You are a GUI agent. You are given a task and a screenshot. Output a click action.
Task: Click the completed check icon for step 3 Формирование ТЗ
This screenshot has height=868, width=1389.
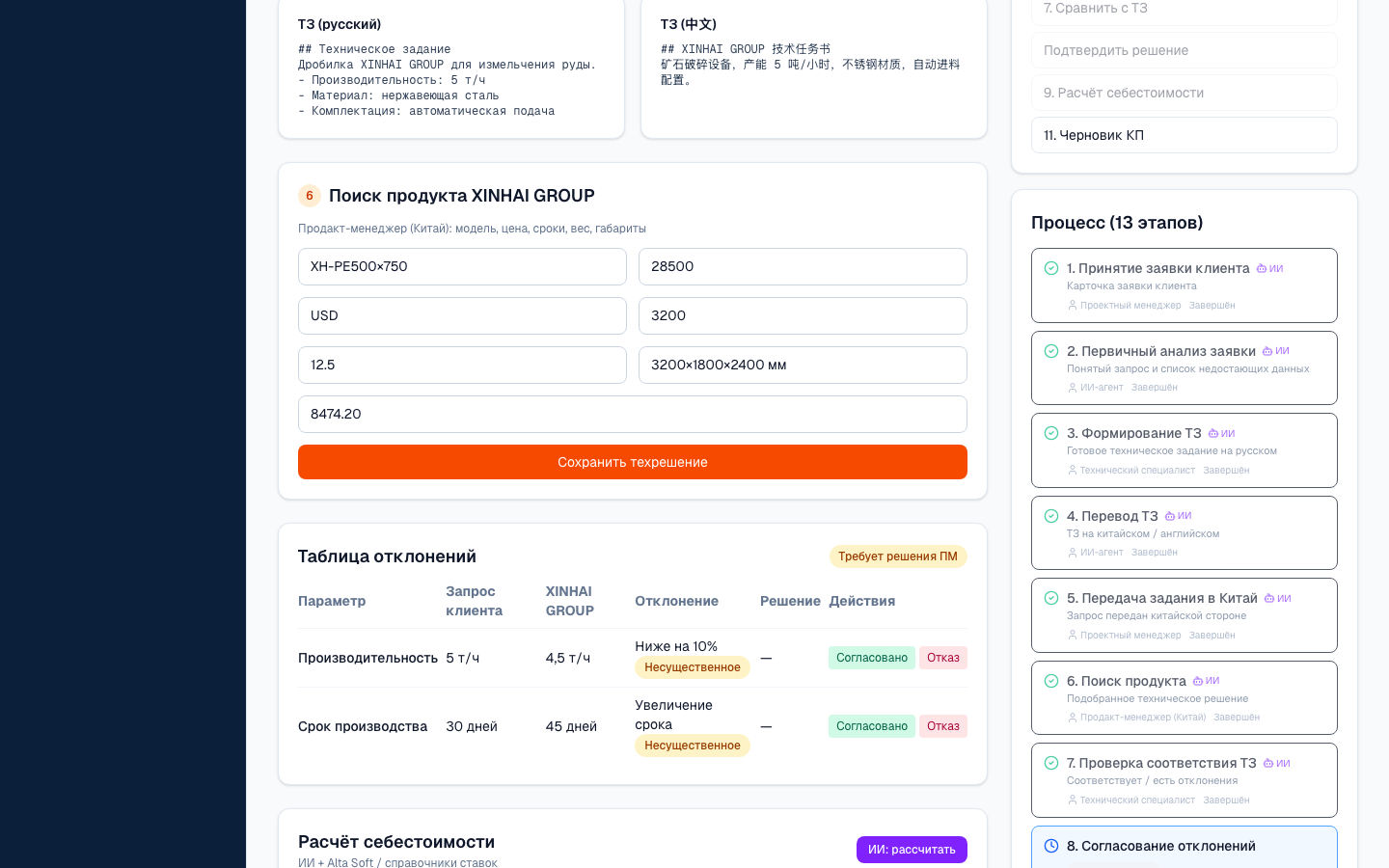pyautogui.click(x=1051, y=433)
